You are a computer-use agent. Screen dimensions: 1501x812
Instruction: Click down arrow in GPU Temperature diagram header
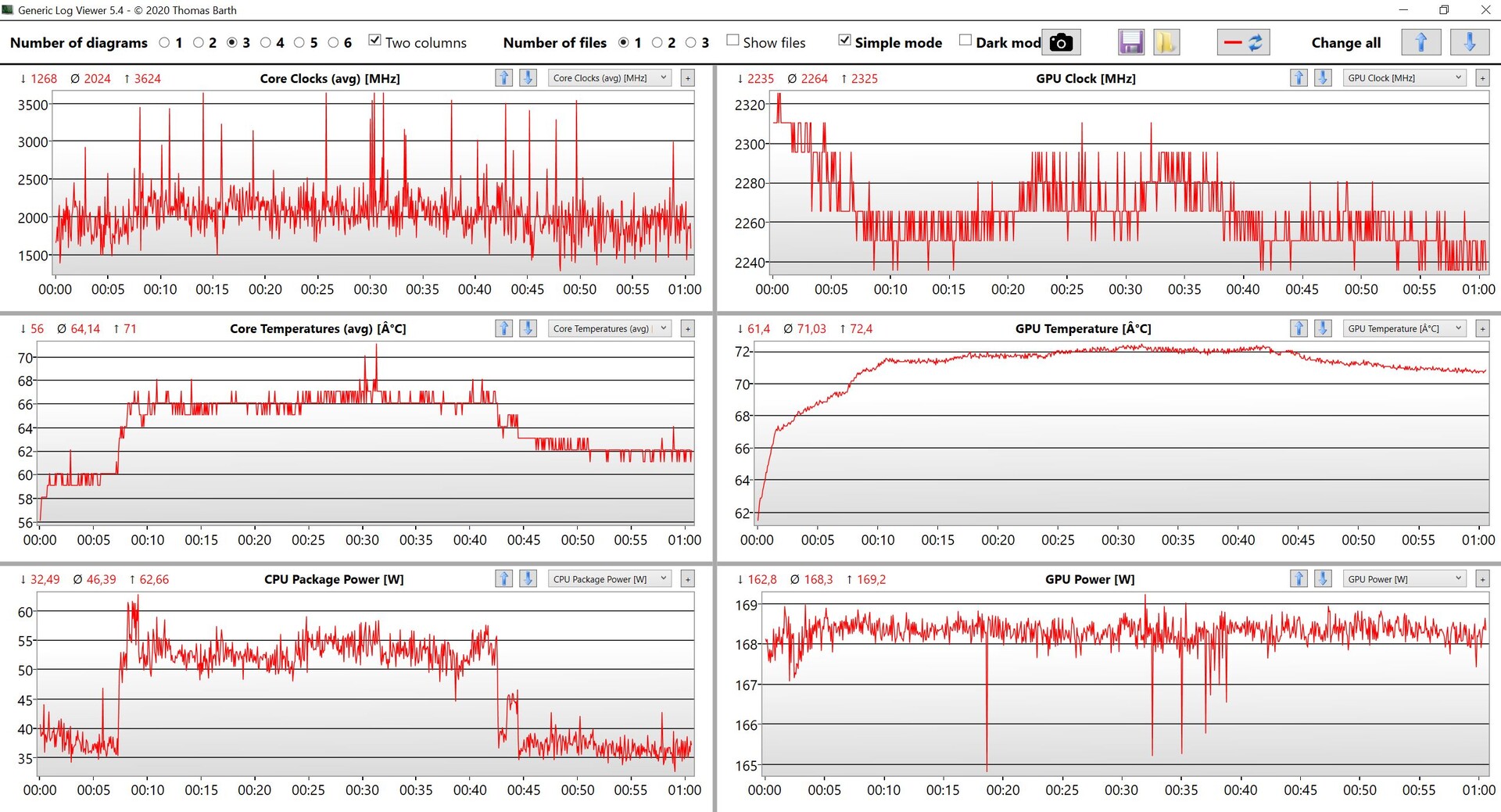click(x=1323, y=328)
